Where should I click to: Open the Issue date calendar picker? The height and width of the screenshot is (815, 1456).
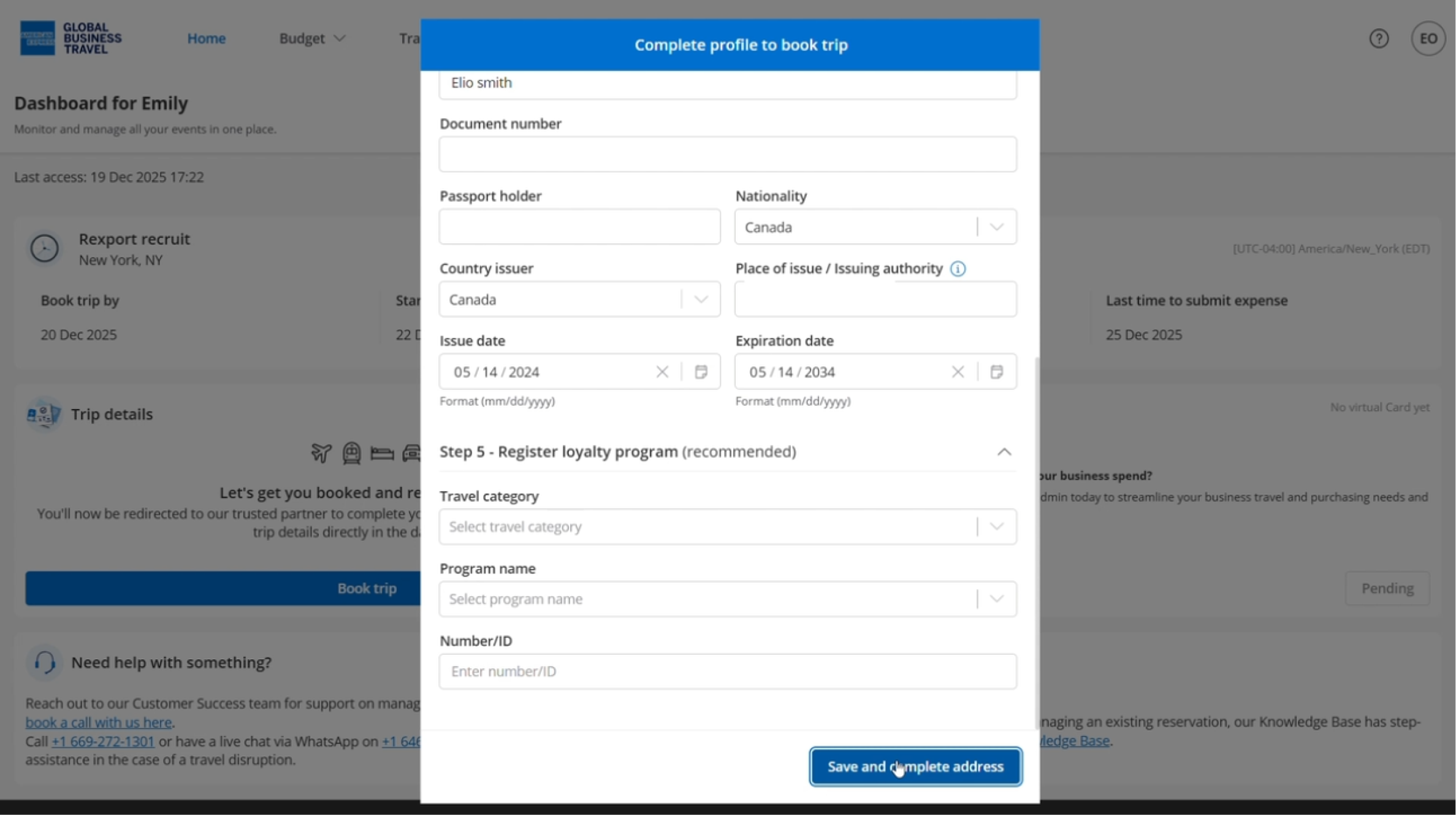[701, 372]
